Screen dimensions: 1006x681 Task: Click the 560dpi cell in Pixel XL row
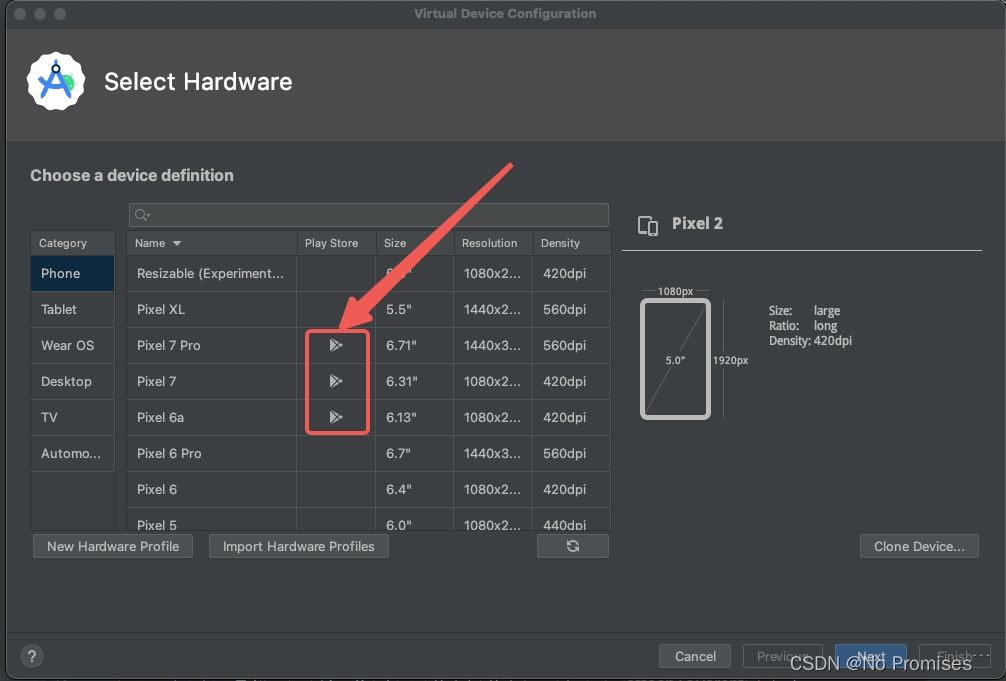572,309
